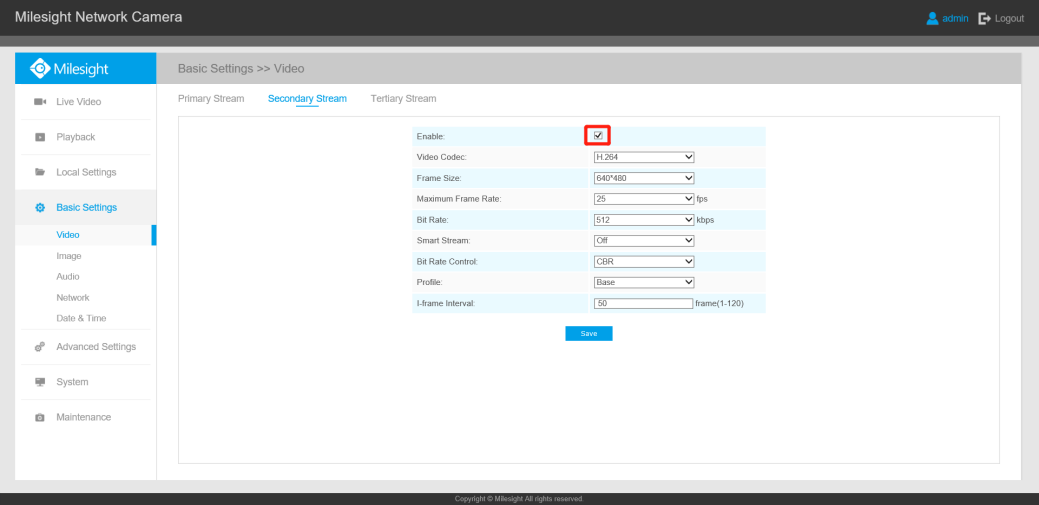
Task: Click the Basic Settings >> Video breadcrumb
Action: [x=241, y=68]
